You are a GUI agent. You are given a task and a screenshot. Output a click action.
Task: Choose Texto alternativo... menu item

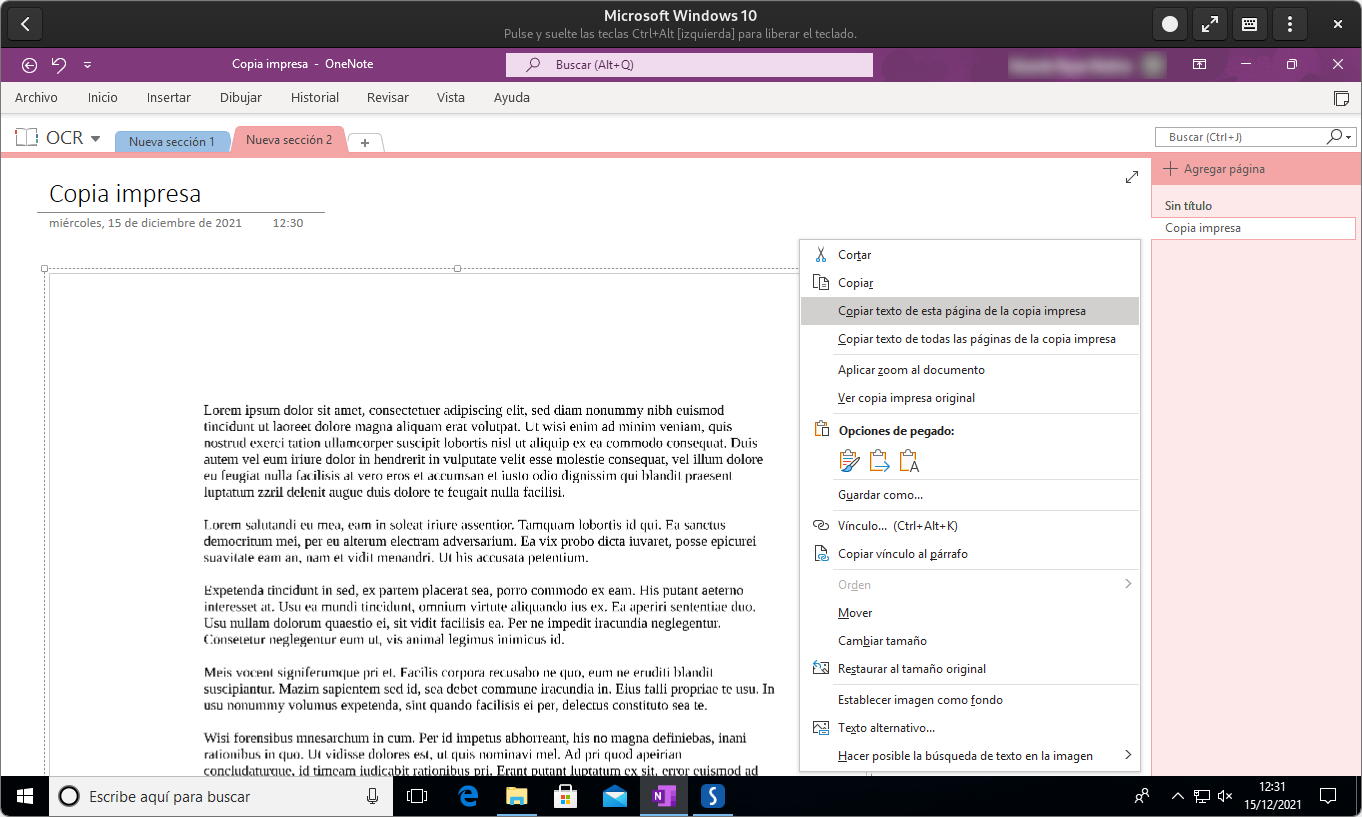[970, 728]
